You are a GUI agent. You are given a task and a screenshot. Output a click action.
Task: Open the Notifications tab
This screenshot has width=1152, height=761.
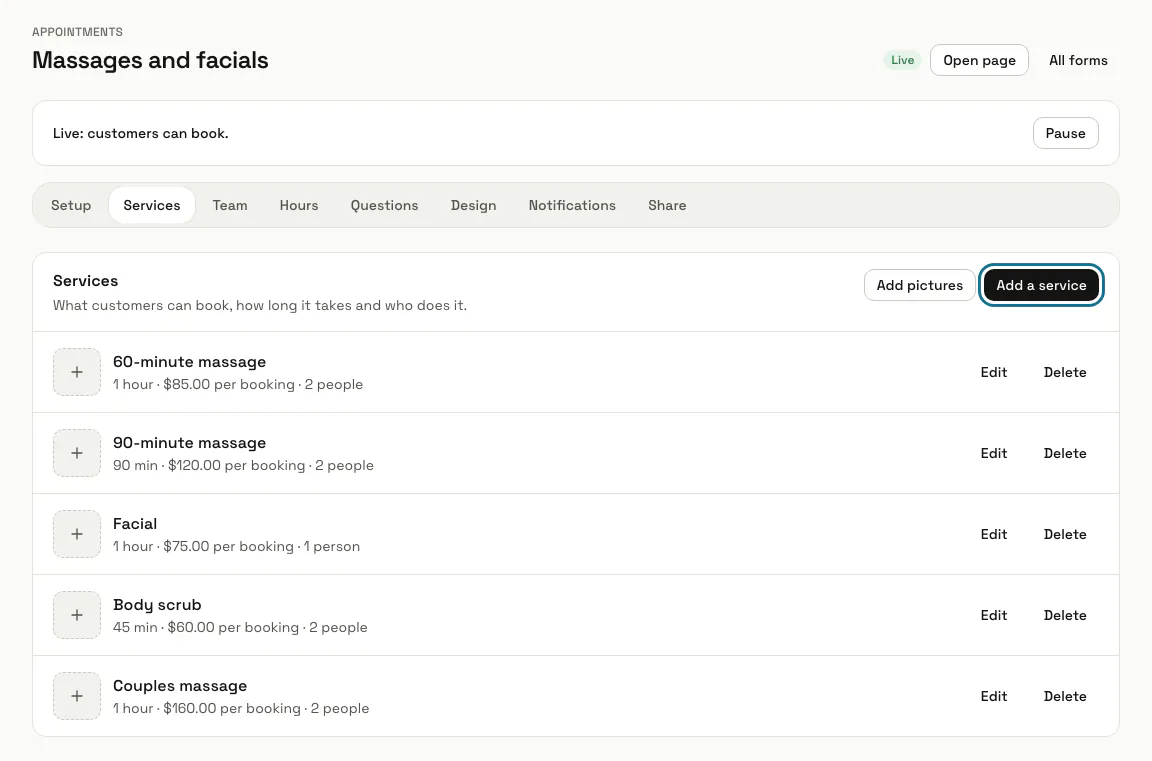pos(572,205)
